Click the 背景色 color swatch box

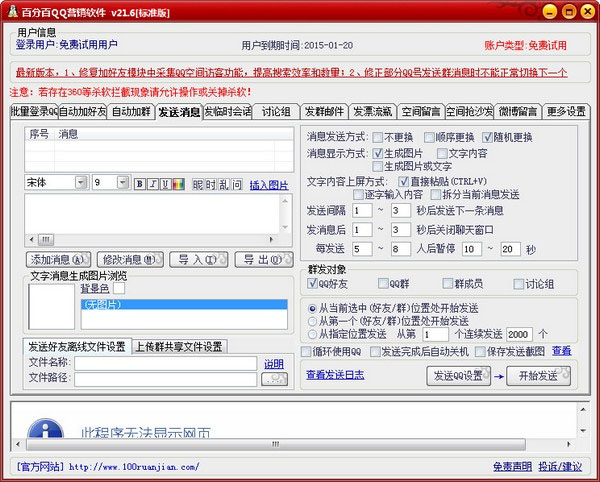click(119, 288)
